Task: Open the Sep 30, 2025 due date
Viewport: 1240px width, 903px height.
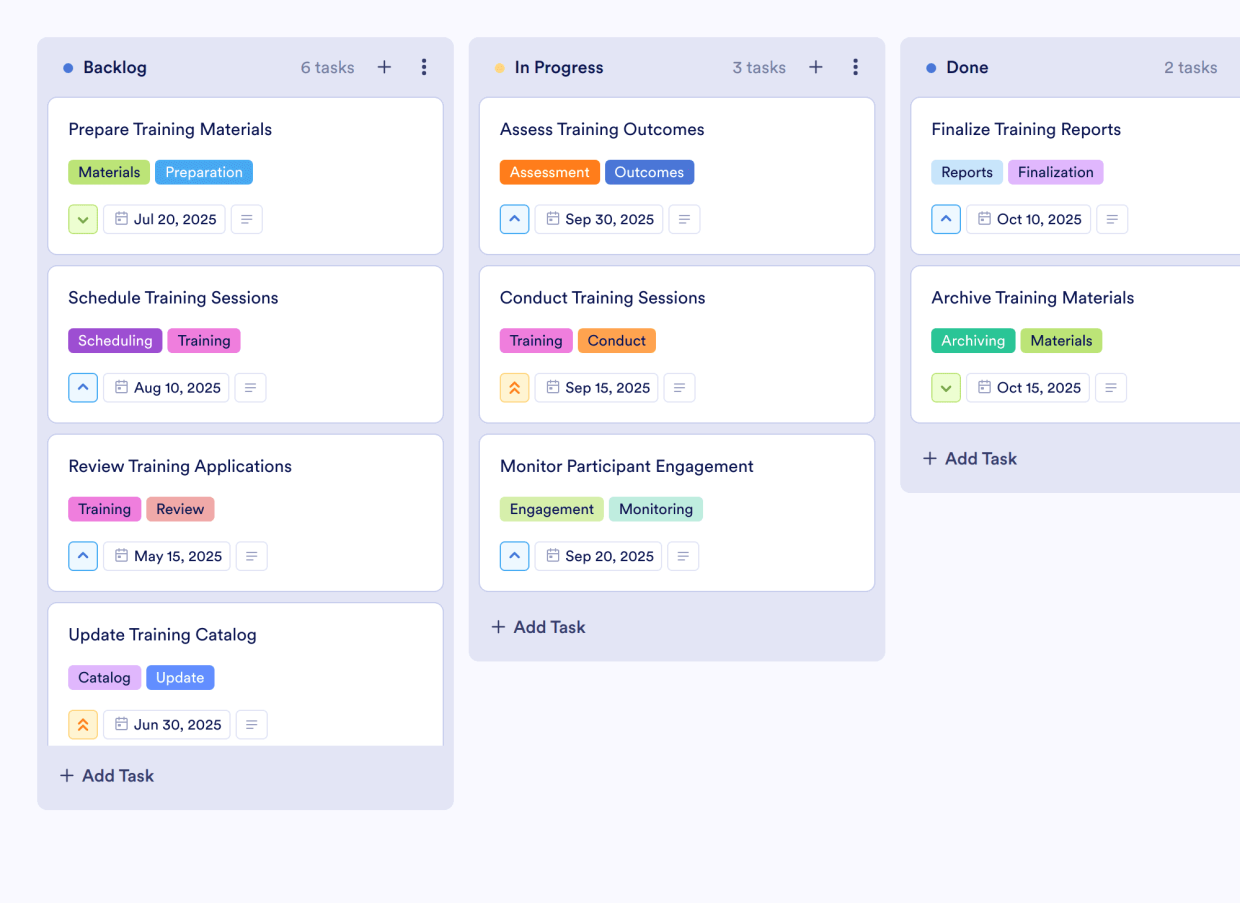Action: coord(599,219)
